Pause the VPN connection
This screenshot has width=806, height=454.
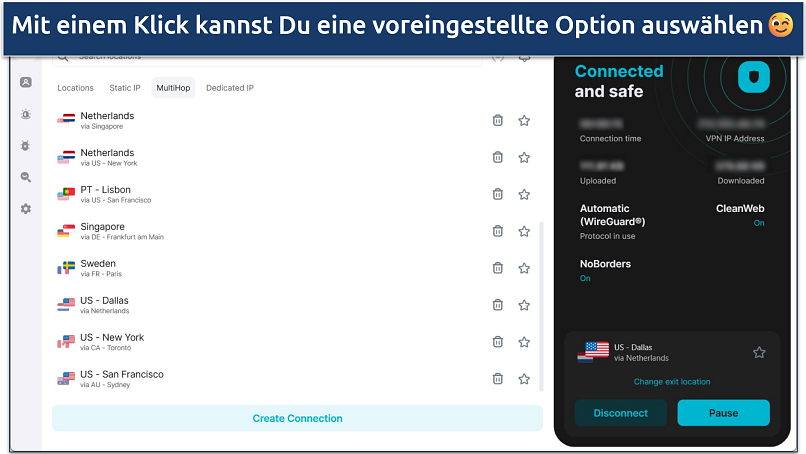pyautogui.click(x=723, y=413)
